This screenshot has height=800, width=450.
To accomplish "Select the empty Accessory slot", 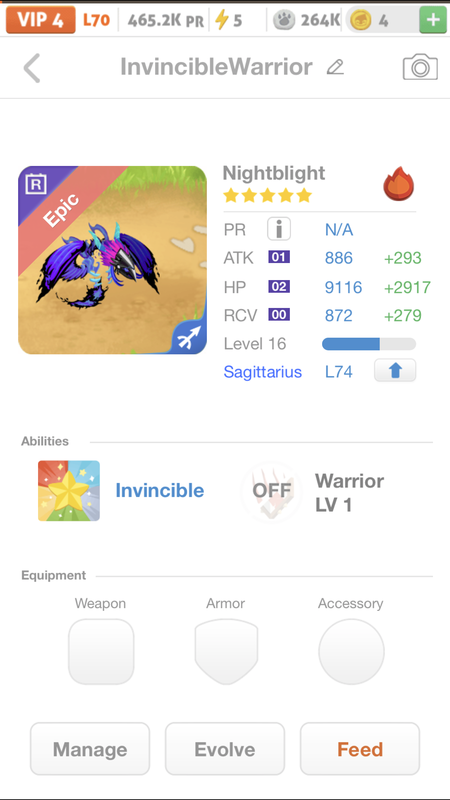I will click(351, 652).
